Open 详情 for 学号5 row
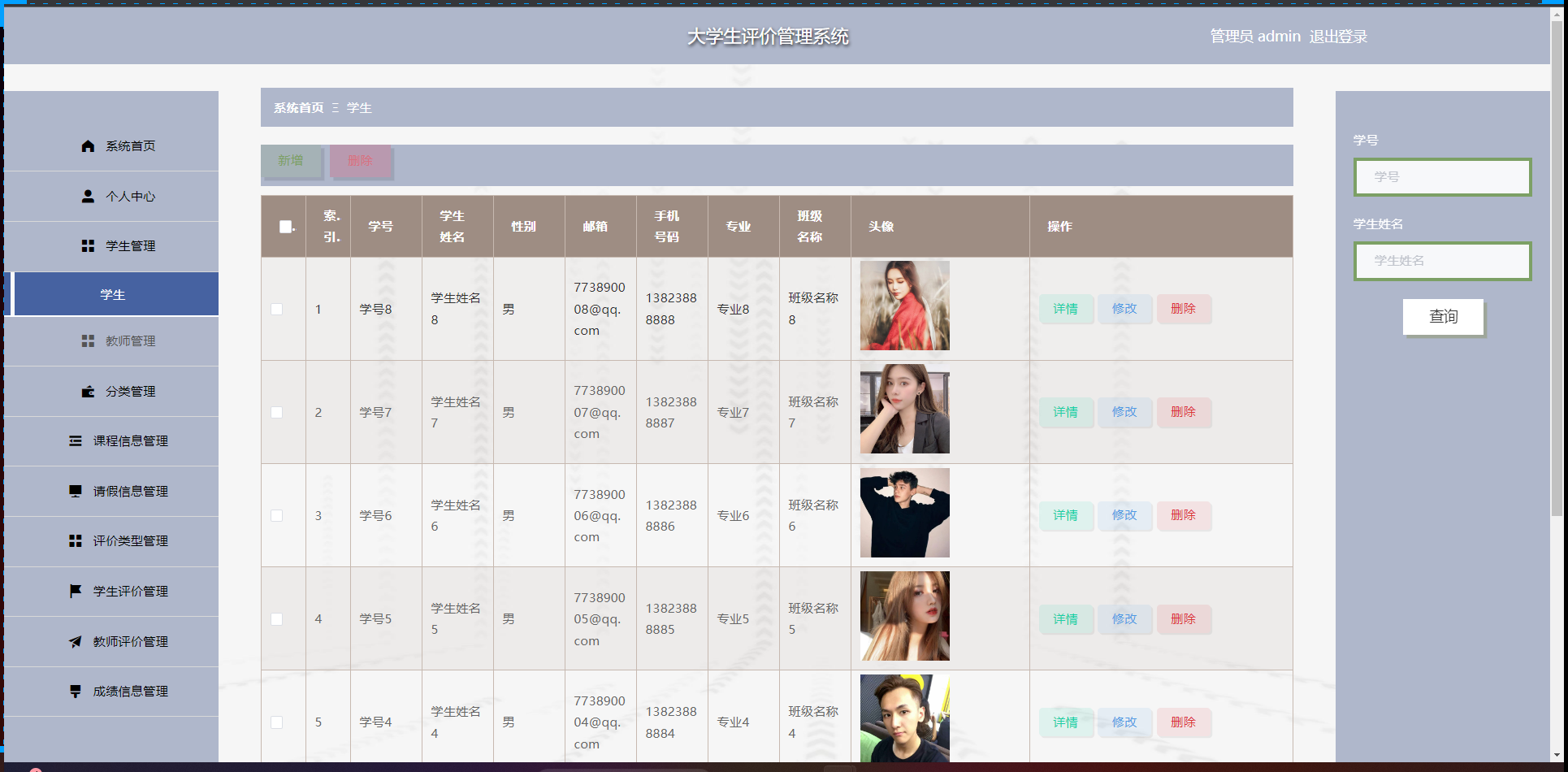The image size is (1568, 772). pos(1066,619)
